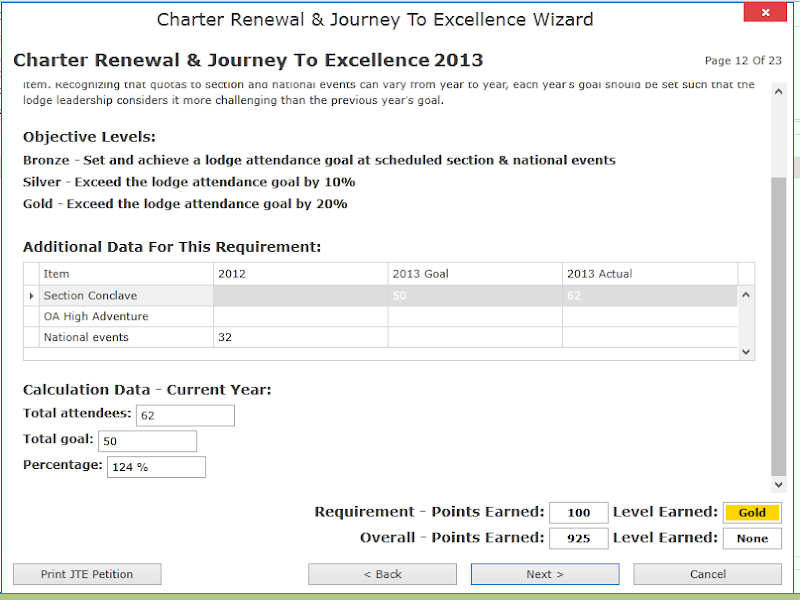Click Section Conclave 2013 Actual cell 62
Image resolution: width=800 pixels, height=600 pixels.
click(650, 295)
